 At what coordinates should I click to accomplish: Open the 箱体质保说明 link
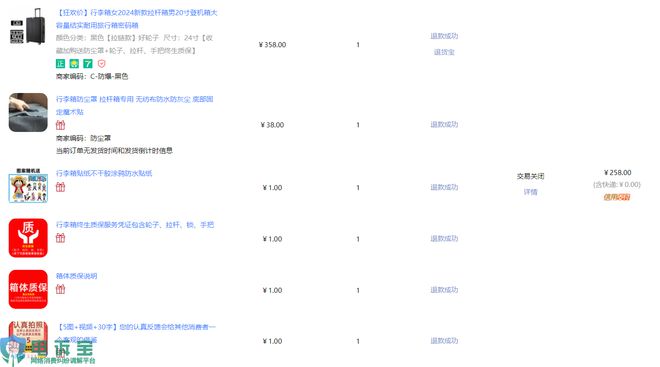[x=77, y=276]
